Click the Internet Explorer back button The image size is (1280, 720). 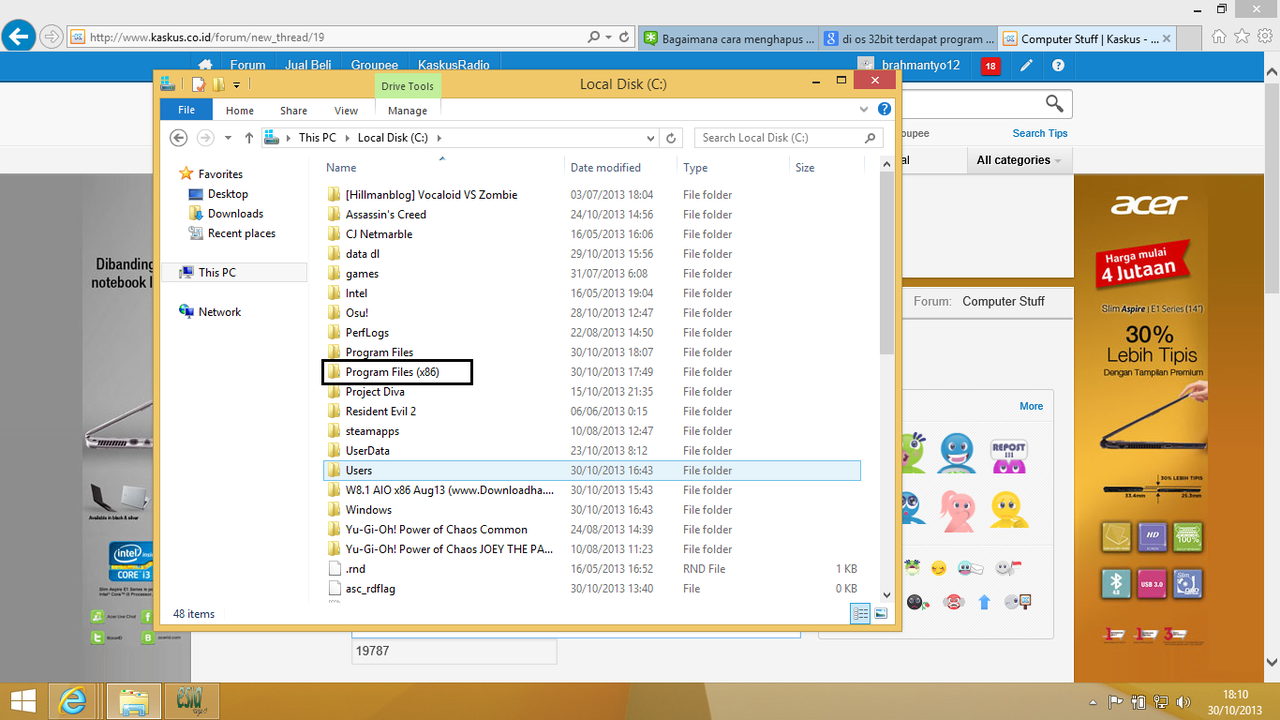pyautogui.click(x=17, y=37)
